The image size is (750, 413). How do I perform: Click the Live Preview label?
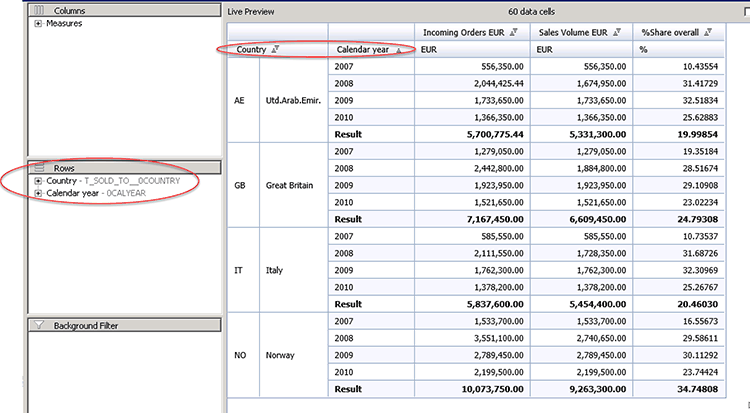(x=251, y=10)
